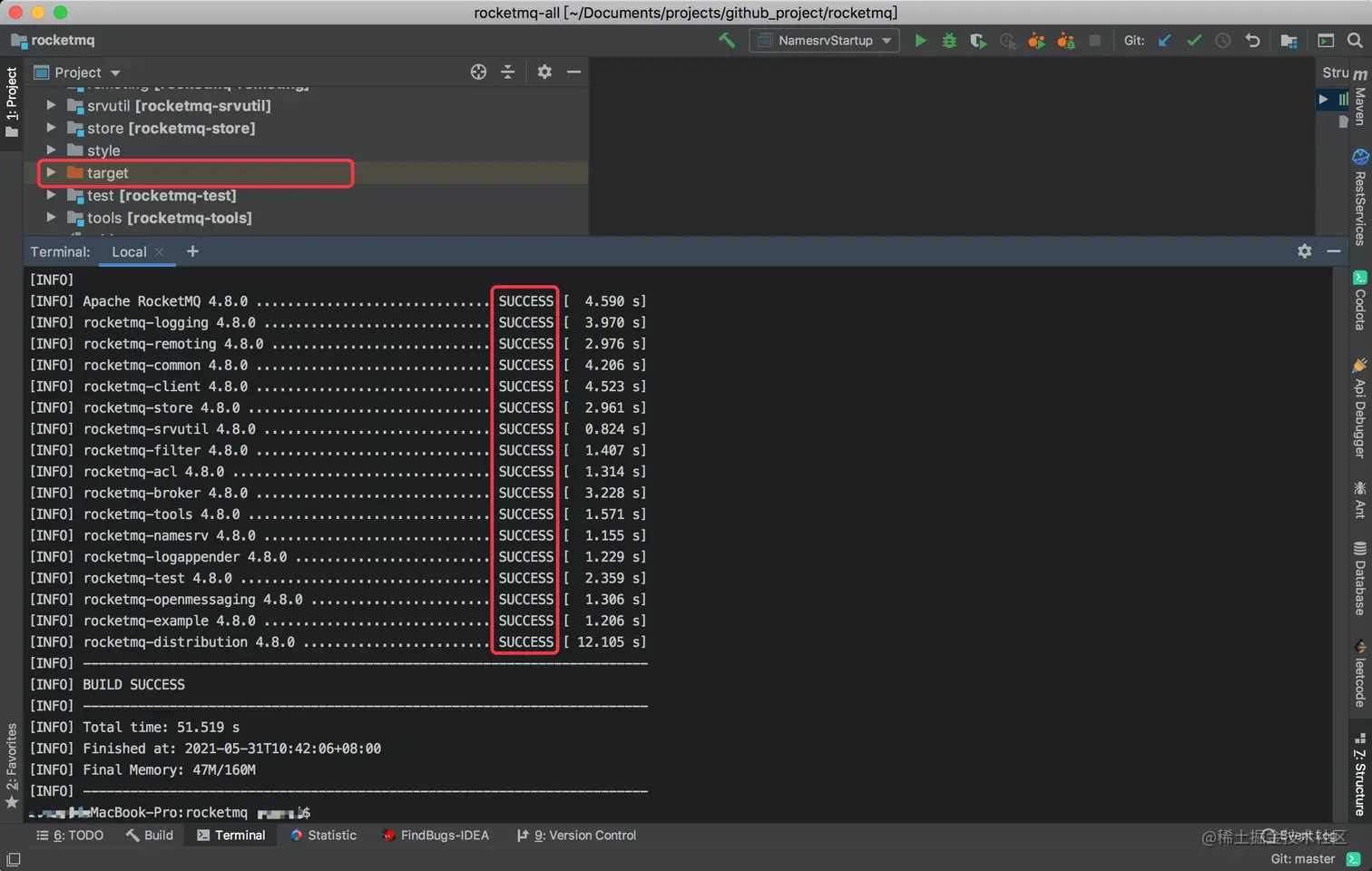Open Terminal panel gear settings
The height and width of the screenshot is (871, 1372).
click(1305, 251)
